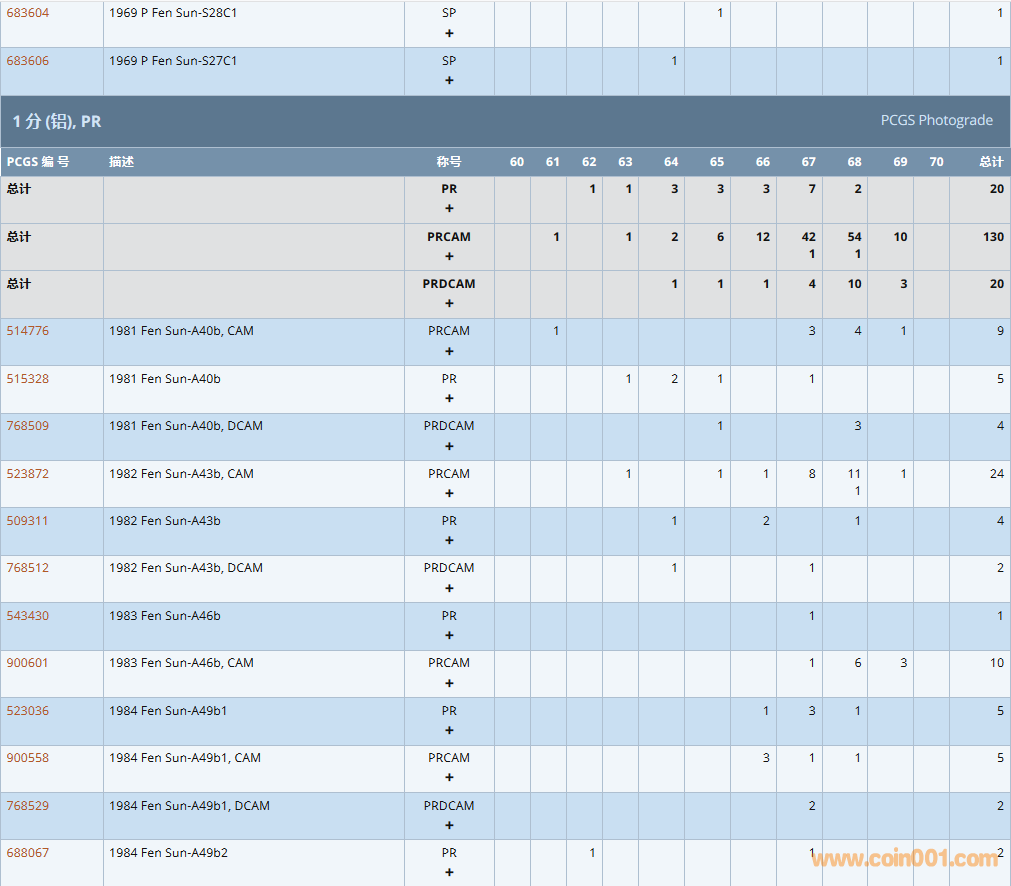Image resolution: width=1011 pixels, height=886 pixels.
Task: Open PCGS number 900601 link
Action: 28,663
